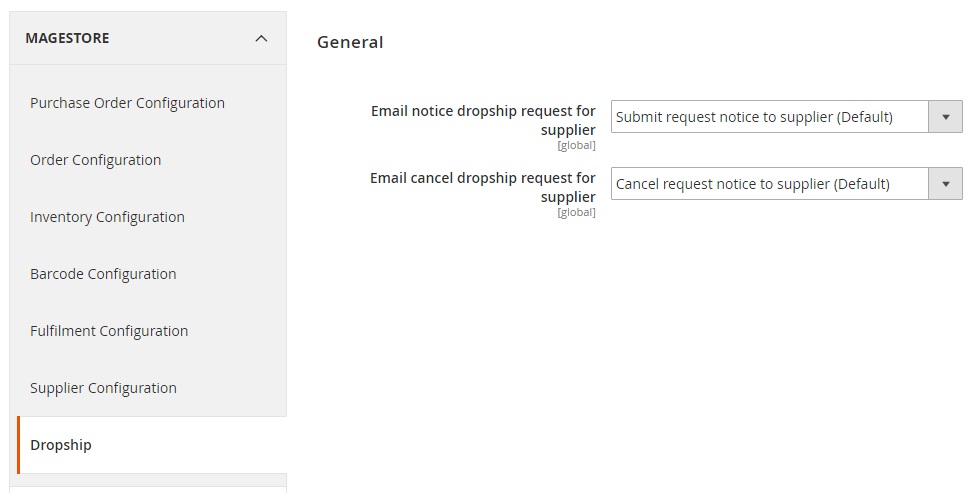Click the [global] scope under email notice label
The width and height of the screenshot is (975, 493).
coord(576,145)
